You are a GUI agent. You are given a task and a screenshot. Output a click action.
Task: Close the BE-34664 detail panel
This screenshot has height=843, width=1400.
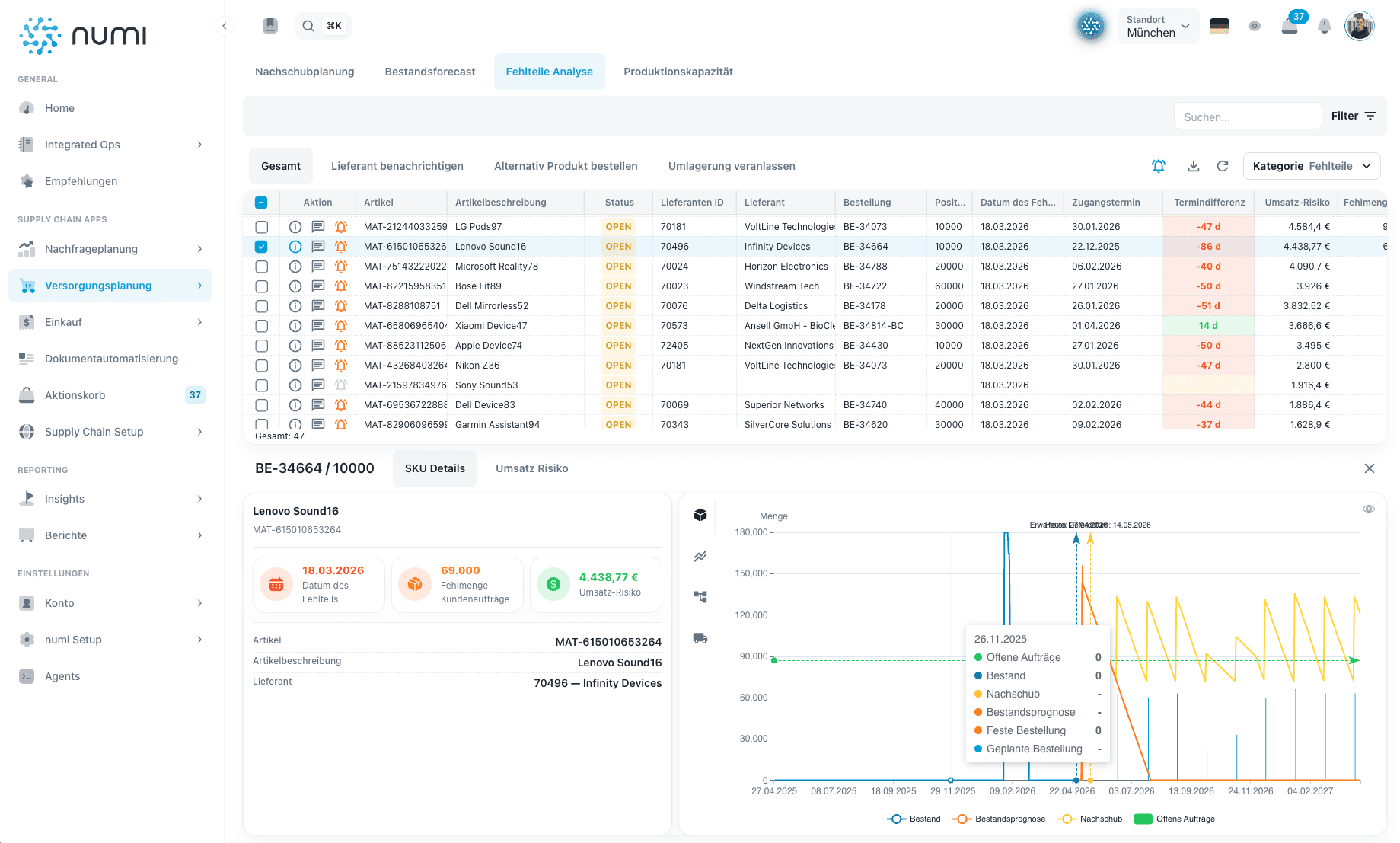coord(1370,468)
